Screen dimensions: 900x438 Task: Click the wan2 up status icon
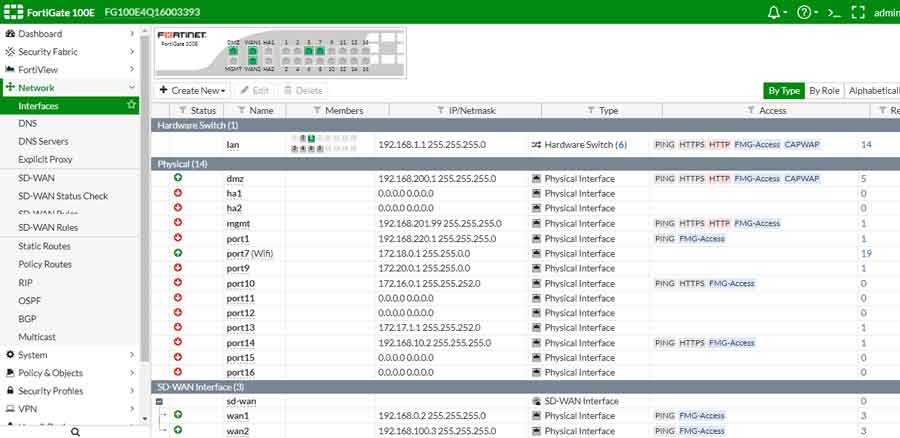pos(178,429)
